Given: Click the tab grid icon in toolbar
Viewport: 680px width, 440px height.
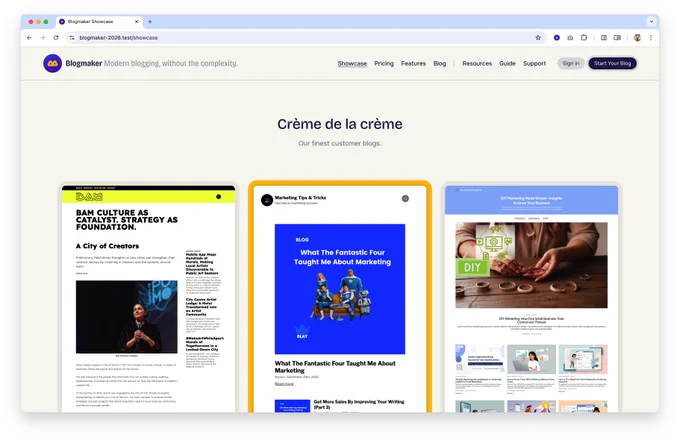Looking at the screenshot, I should click(x=604, y=38).
